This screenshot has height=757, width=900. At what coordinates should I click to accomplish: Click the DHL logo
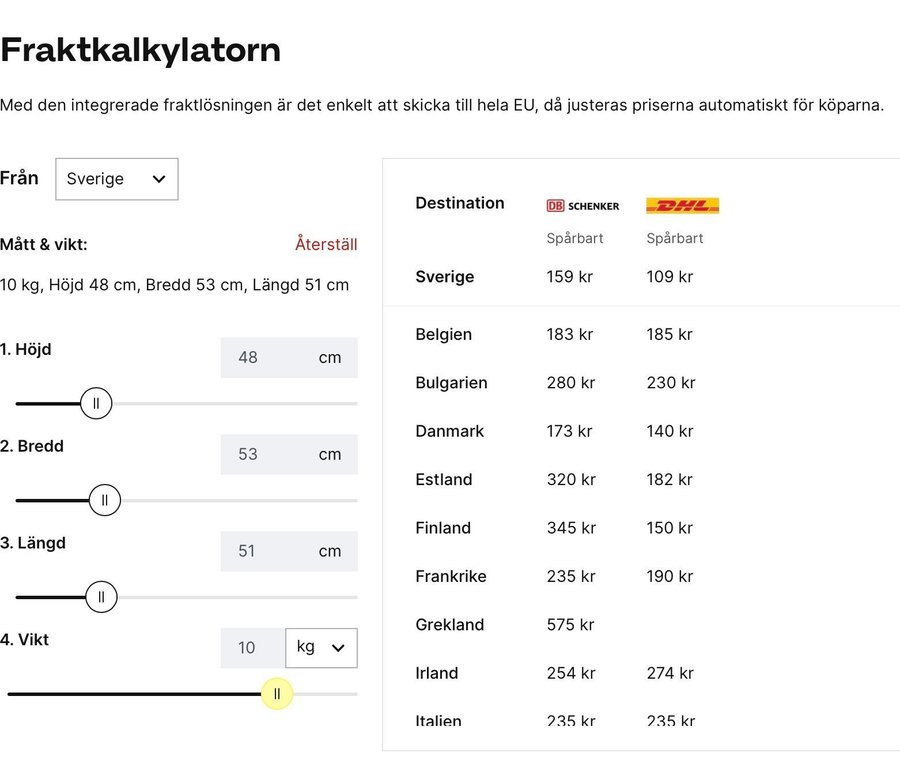pos(682,206)
